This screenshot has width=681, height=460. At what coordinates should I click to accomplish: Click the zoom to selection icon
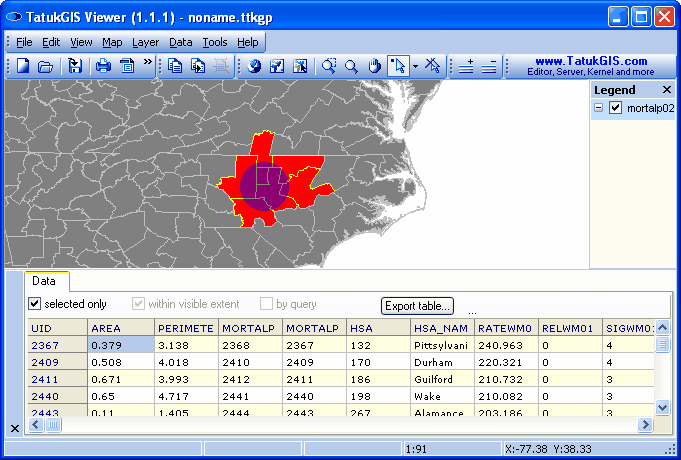click(300, 66)
